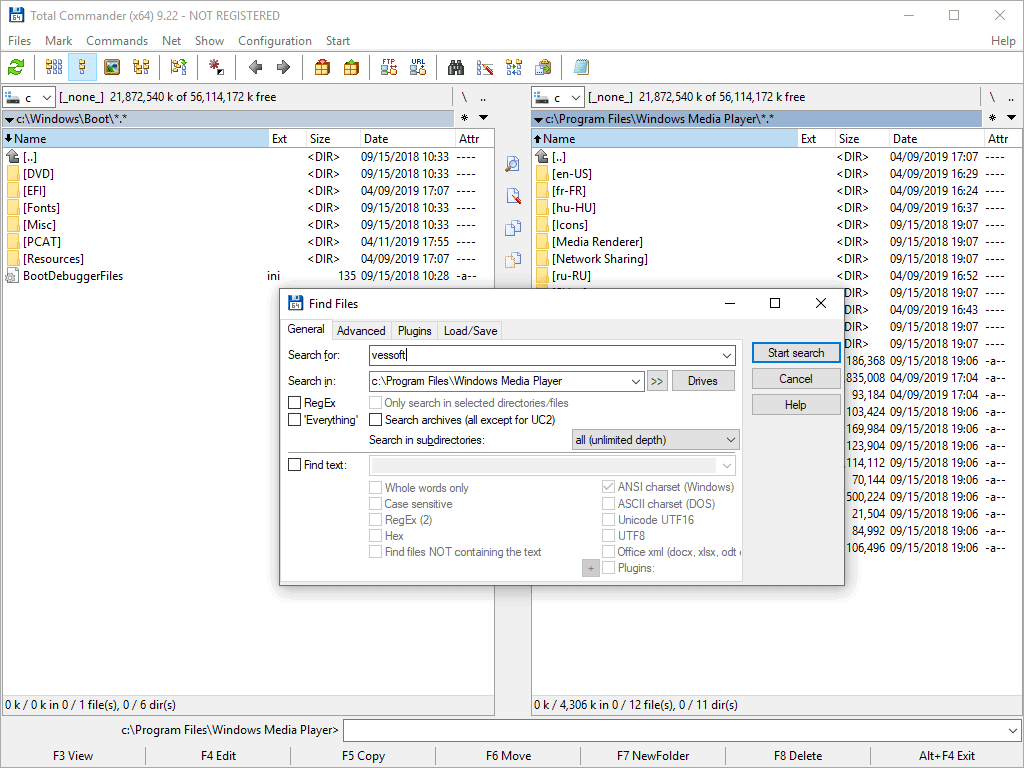The image size is (1024, 768).
Task: Toggle the ANSI charset (Windows) checkbox
Action: click(x=608, y=487)
